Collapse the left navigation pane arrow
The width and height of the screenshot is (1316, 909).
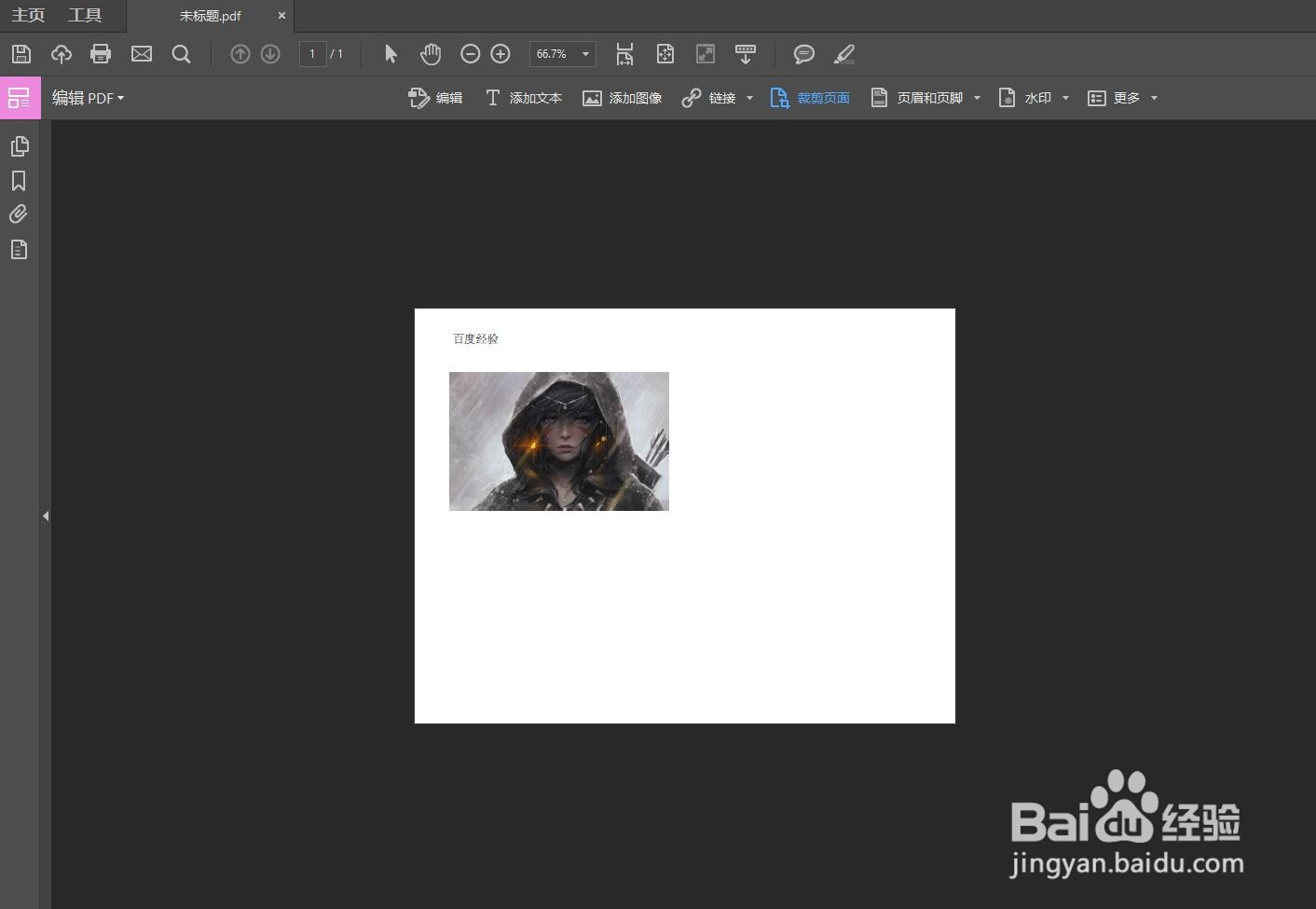click(x=46, y=516)
